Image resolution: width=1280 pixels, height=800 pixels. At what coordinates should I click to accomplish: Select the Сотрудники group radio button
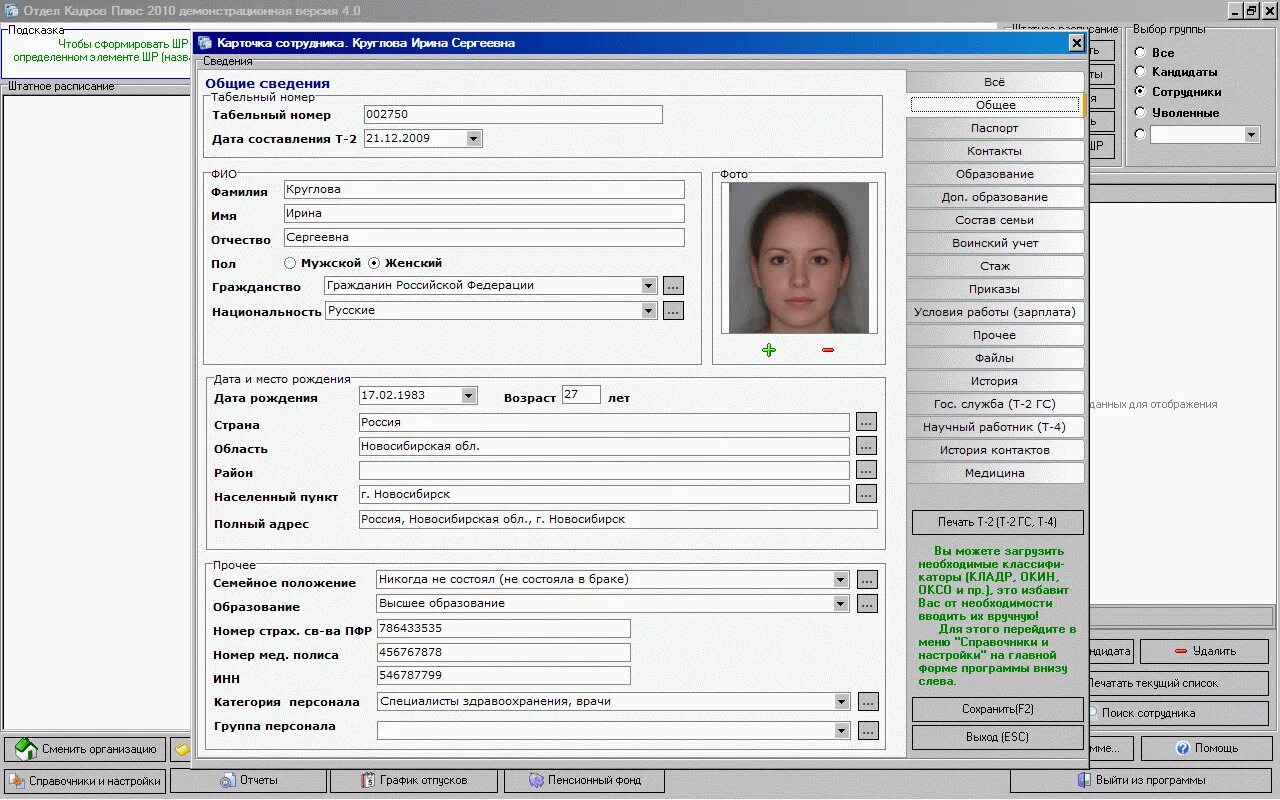[x=1140, y=92]
